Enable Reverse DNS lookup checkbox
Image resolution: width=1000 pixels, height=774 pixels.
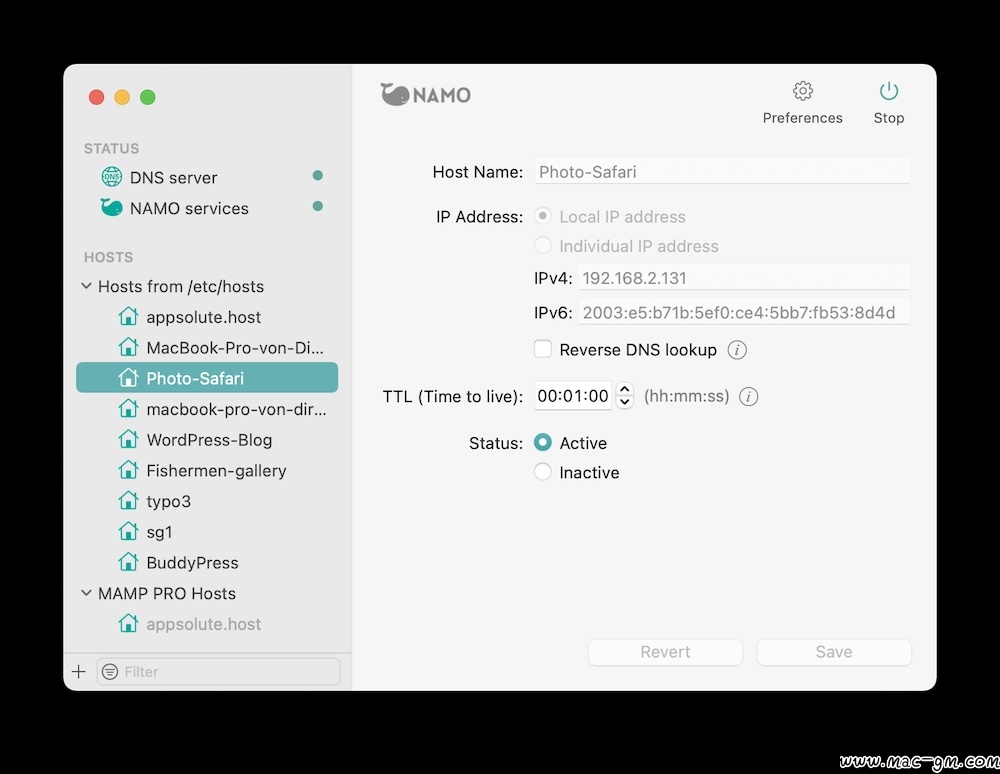coord(543,349)
